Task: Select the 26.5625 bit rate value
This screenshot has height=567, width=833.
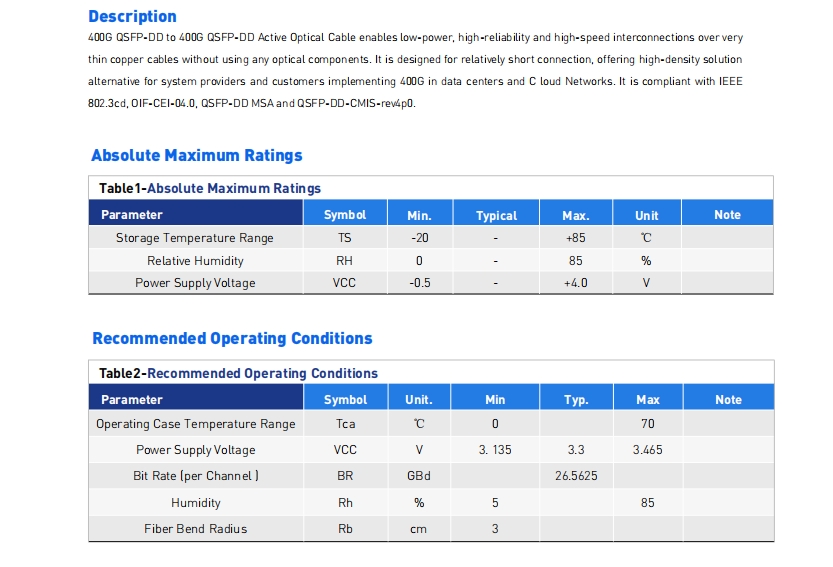Action: click(x=576, y=476)
